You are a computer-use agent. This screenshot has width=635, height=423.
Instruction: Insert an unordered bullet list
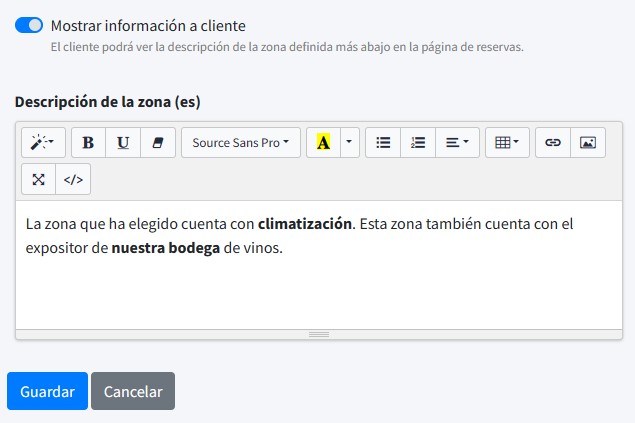click(x=382, y=143)
